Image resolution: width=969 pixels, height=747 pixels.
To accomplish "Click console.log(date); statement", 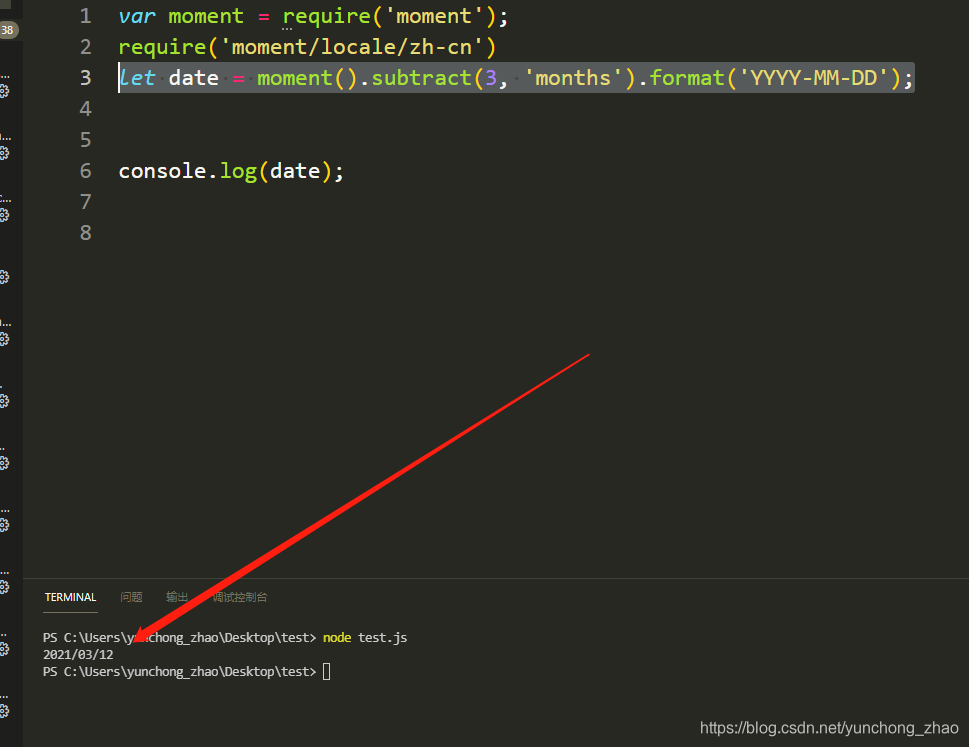I will click(231, 171).
